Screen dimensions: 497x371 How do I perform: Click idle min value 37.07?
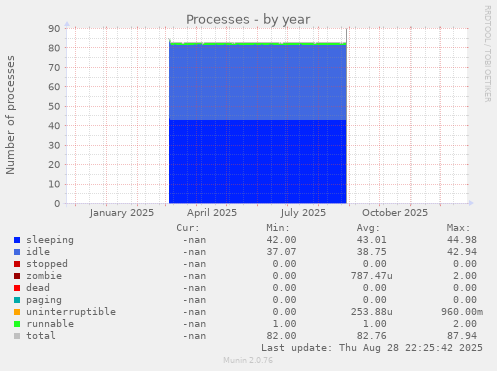281,252
